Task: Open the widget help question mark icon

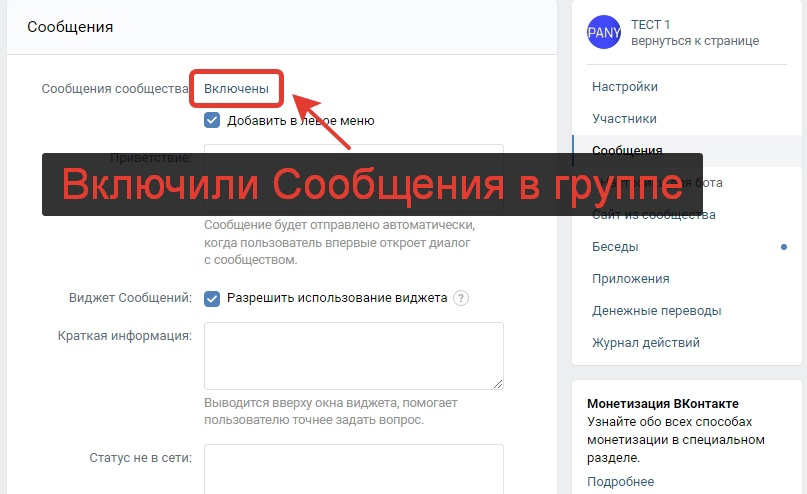Action: pos(461,298)
